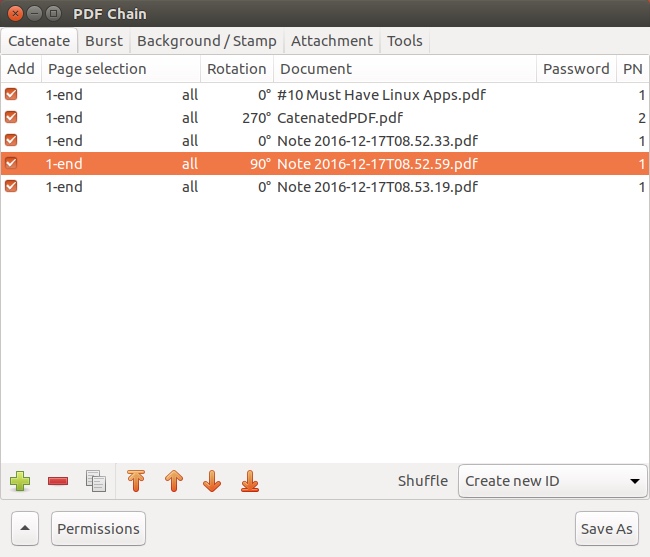Image resolution: width=650 pixels, height=557 pixels.
Task: Select the Tools tab
Action: (405, 41)
